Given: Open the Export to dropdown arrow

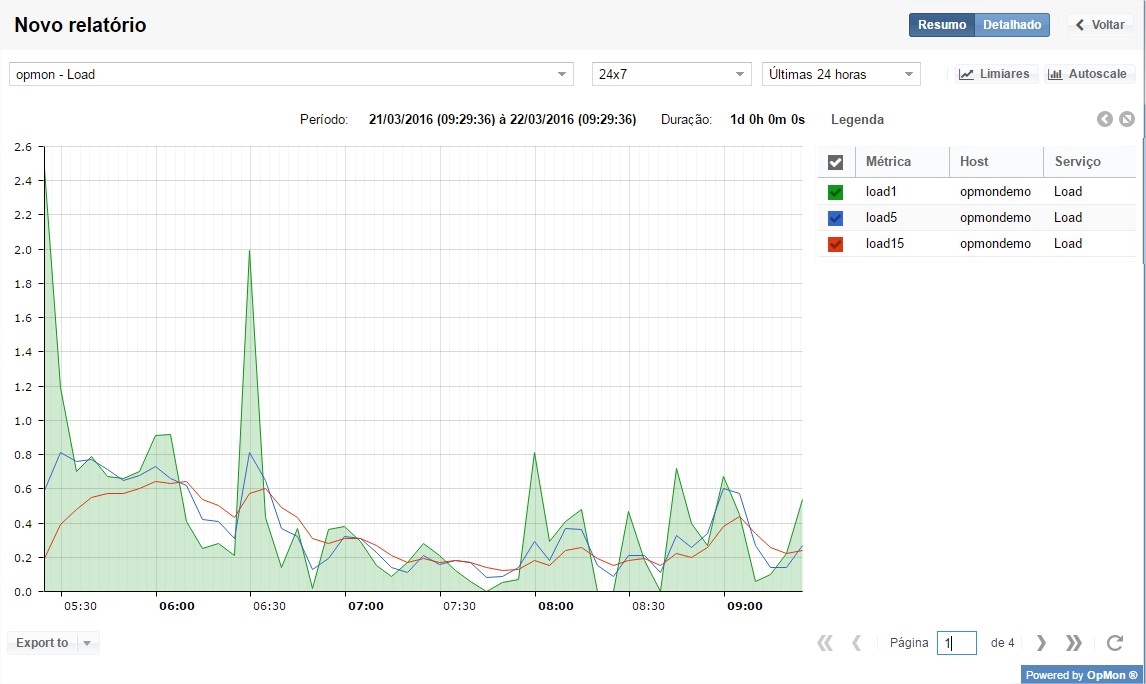Looking at the screenshot, I should point(87,643).
